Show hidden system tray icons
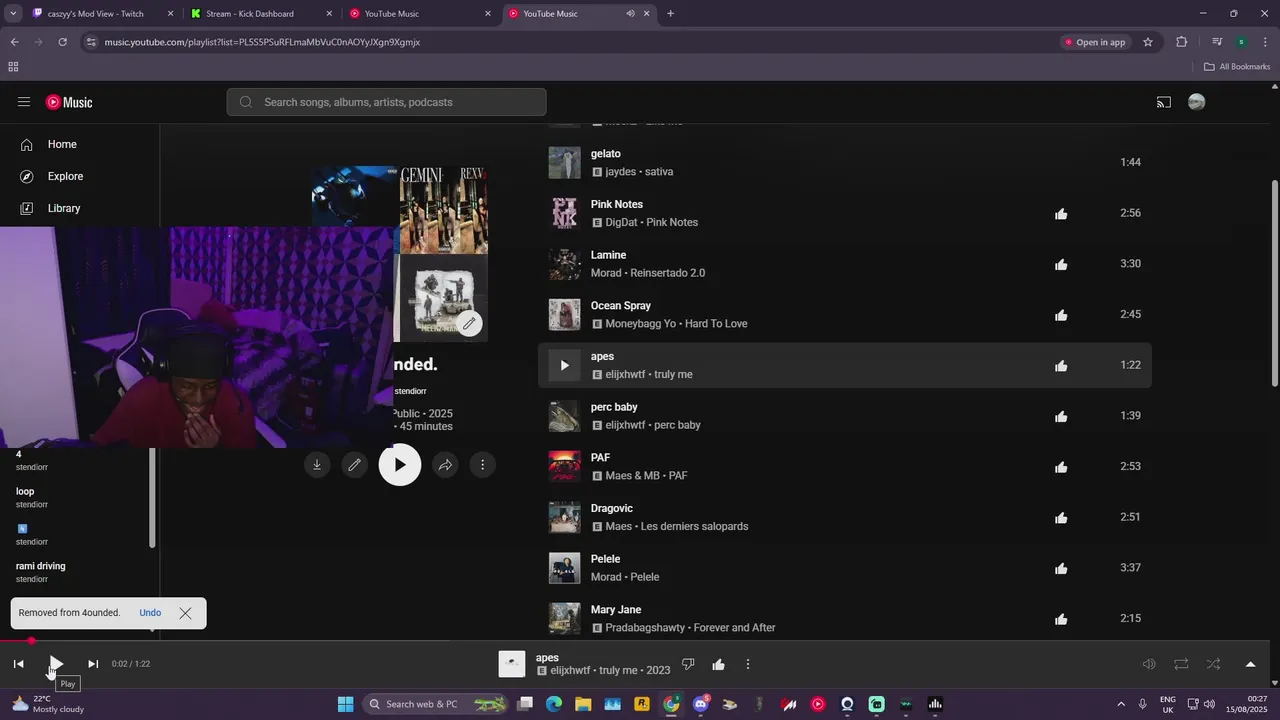Viewport: 1280px width, 720px height. pos(1120,704)
